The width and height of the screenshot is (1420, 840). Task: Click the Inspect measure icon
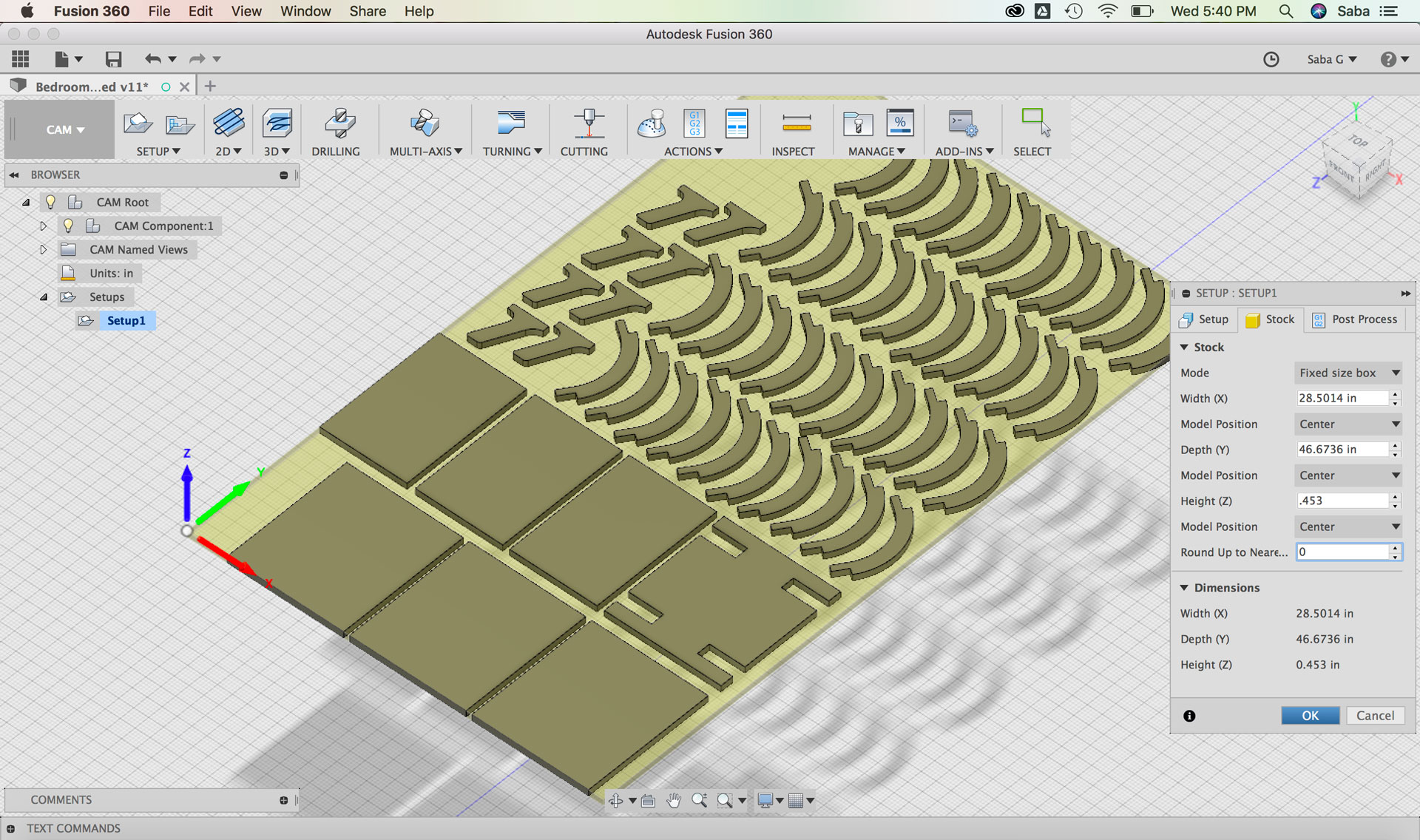coord(796,123)
